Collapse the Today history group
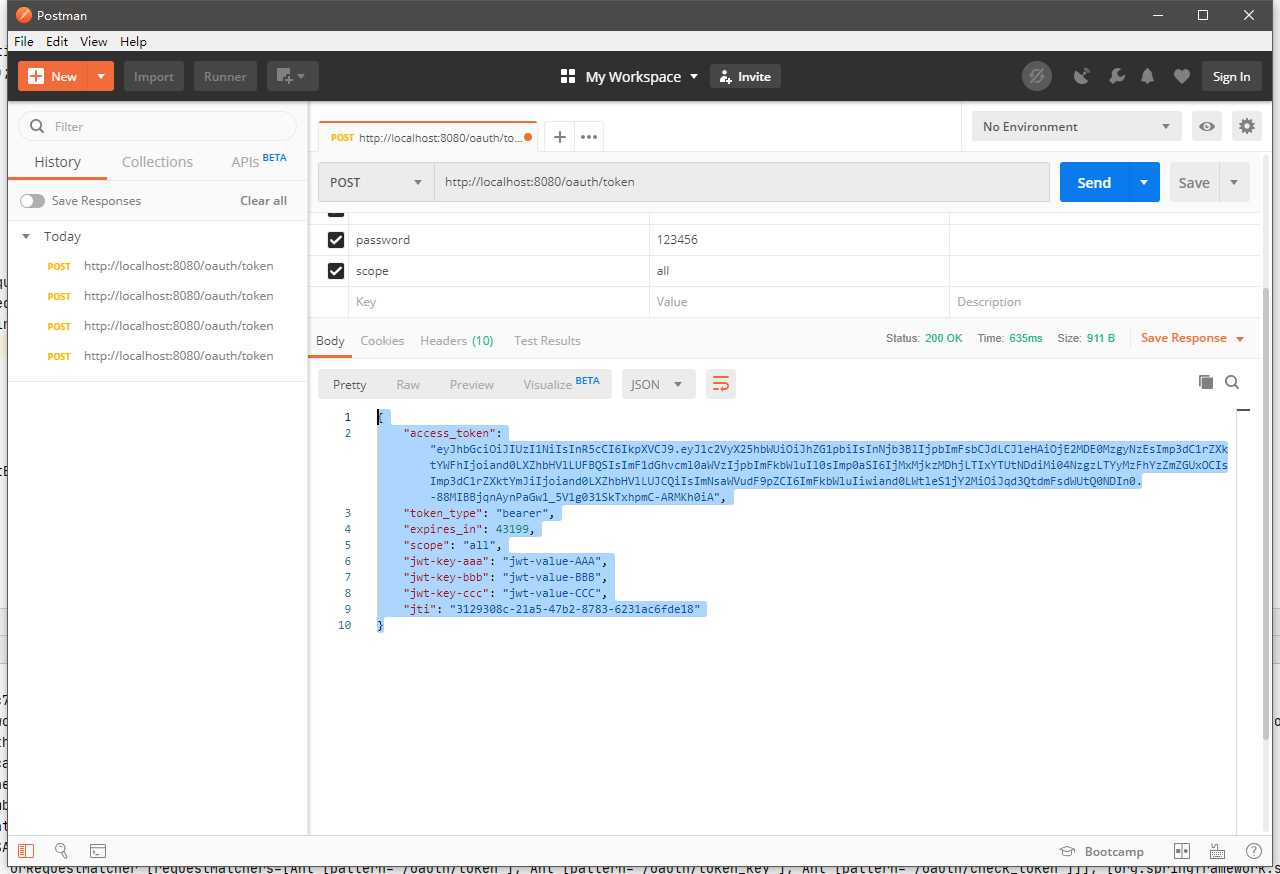Screen dimensions: 1280x874 tap(26, 237)
